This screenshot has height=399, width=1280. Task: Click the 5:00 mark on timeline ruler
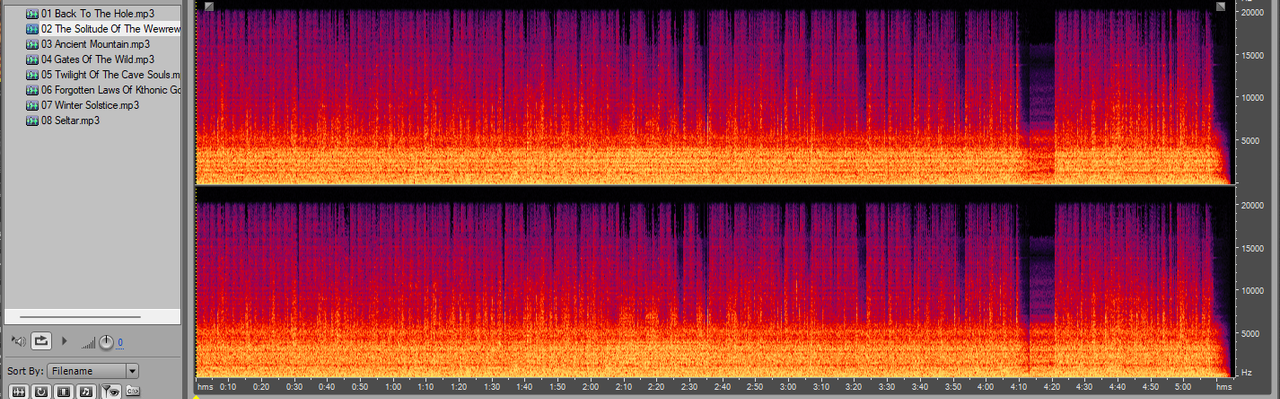click(1182, 386)
